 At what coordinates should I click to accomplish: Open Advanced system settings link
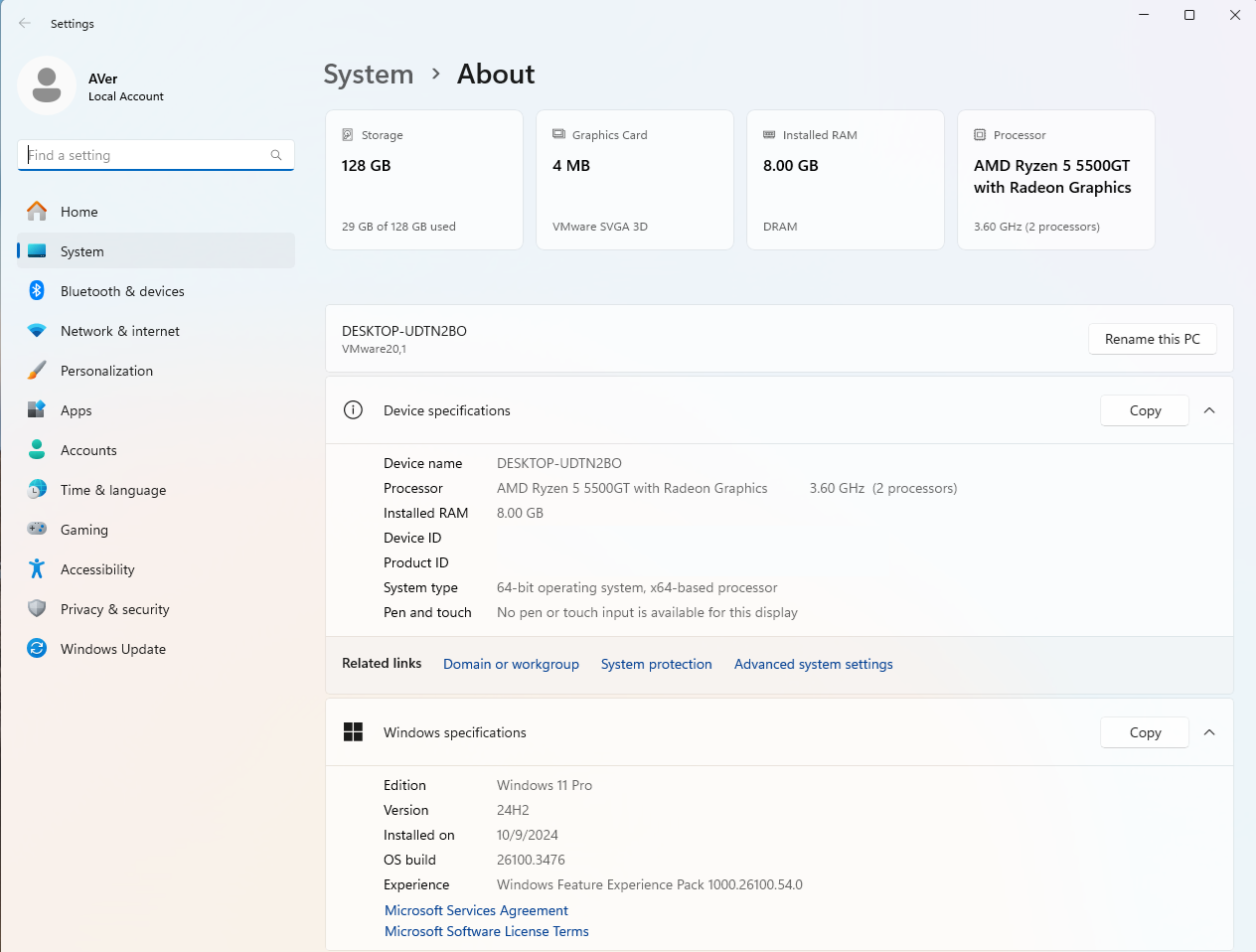tap(813, 664)
